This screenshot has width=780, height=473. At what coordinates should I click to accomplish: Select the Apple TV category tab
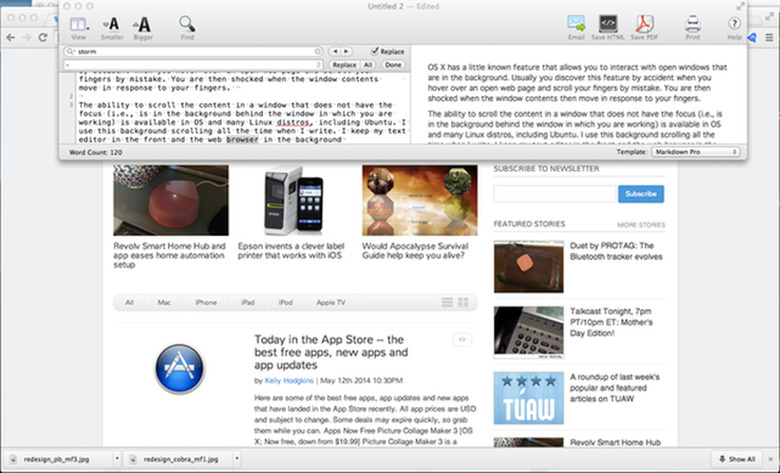[x=331, y=302]
